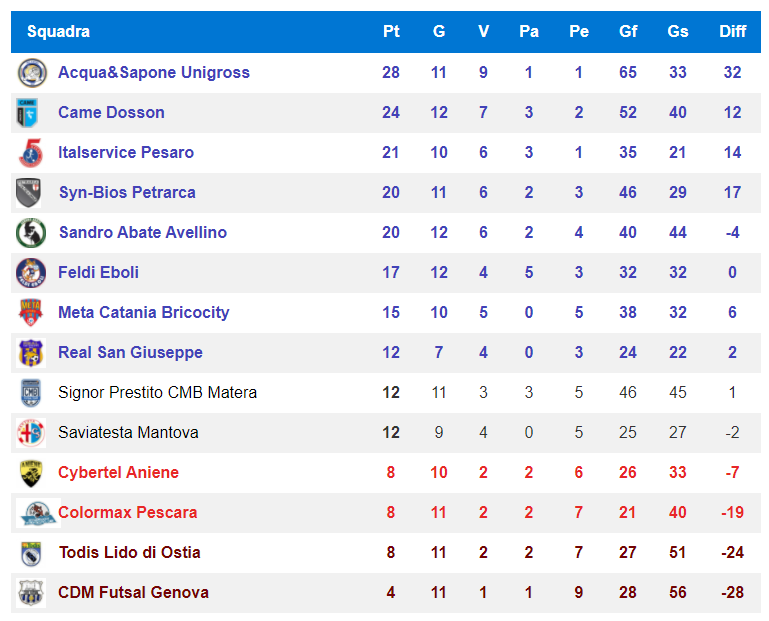Image resolution: width=769 pixels, height=621 pixels.
Task: Click the Gf column header
Action: (x=628, y=31)
